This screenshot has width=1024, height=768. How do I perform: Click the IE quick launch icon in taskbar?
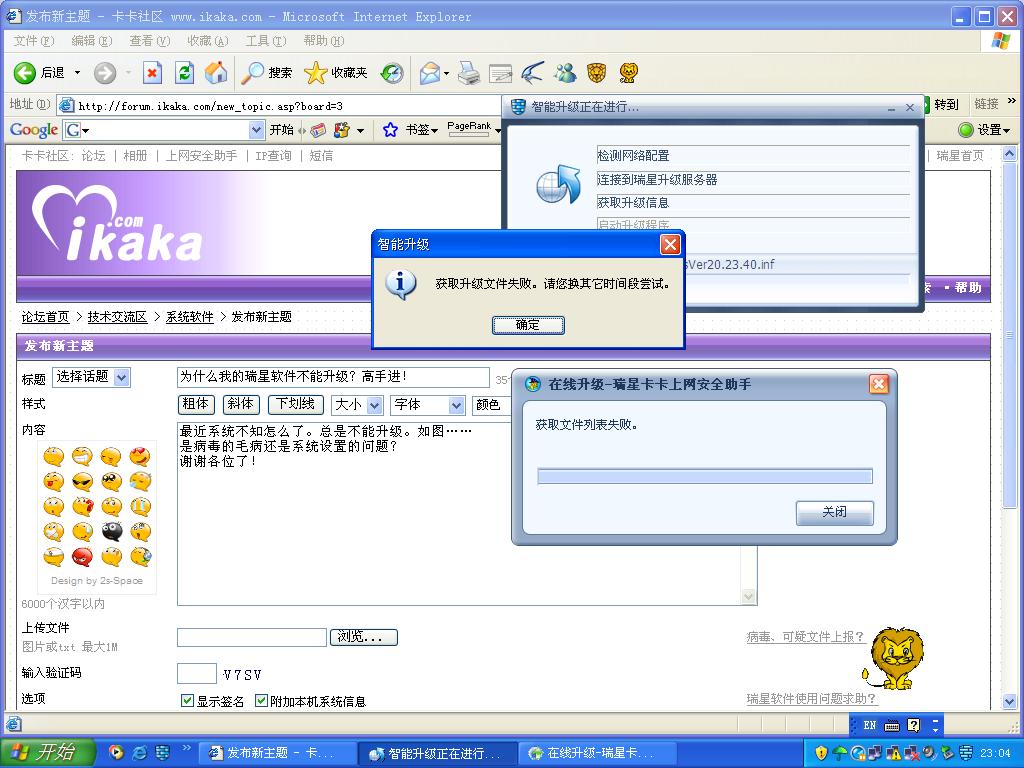coord(139,753)
